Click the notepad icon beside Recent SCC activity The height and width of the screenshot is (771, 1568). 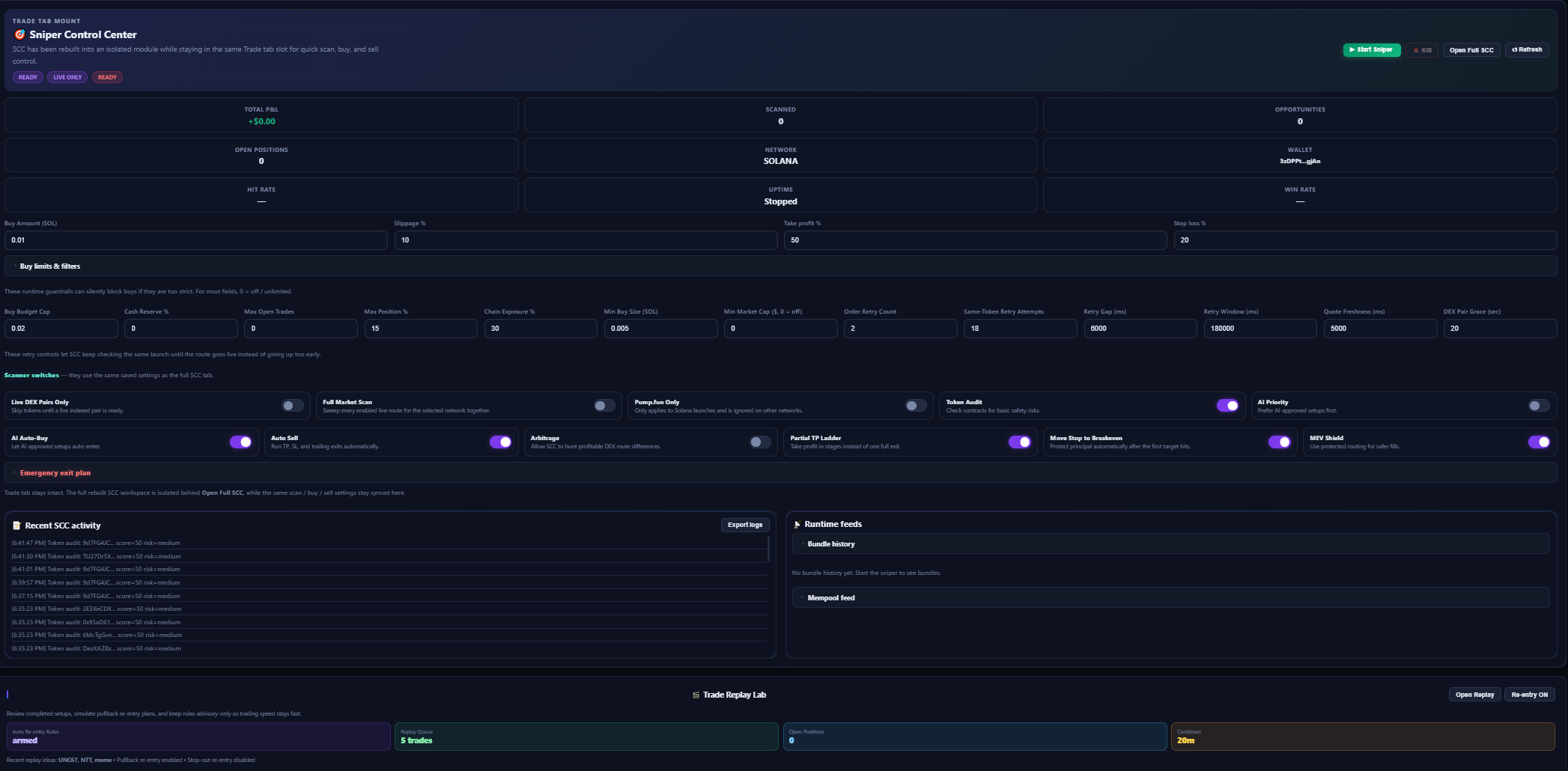click(x=18, y=525)
